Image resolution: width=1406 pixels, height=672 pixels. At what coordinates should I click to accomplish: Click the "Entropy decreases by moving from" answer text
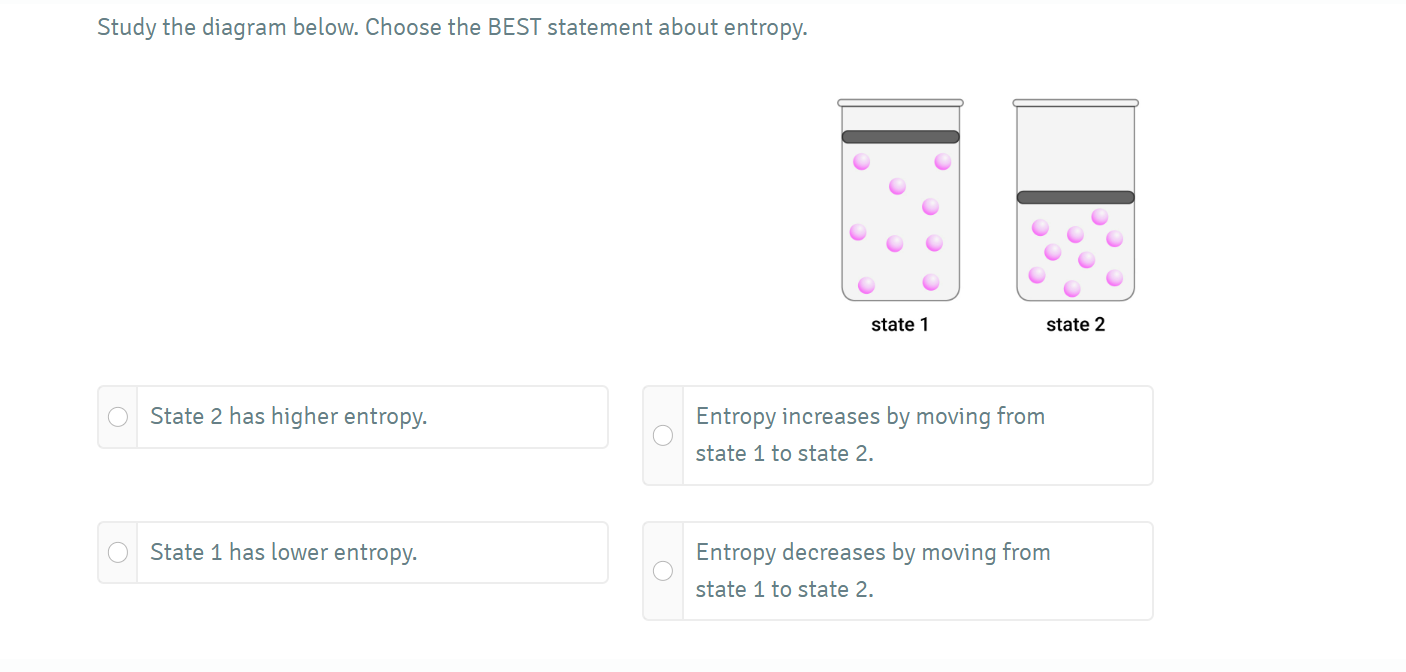[x=873, y=552]
